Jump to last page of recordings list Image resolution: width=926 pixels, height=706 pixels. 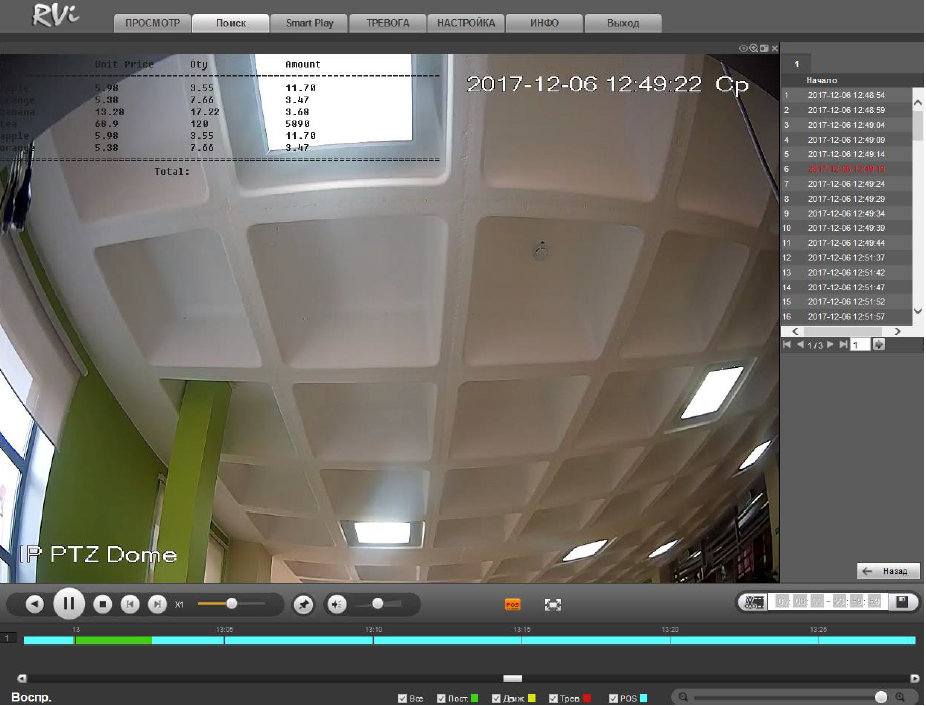[x=843, y=345]
